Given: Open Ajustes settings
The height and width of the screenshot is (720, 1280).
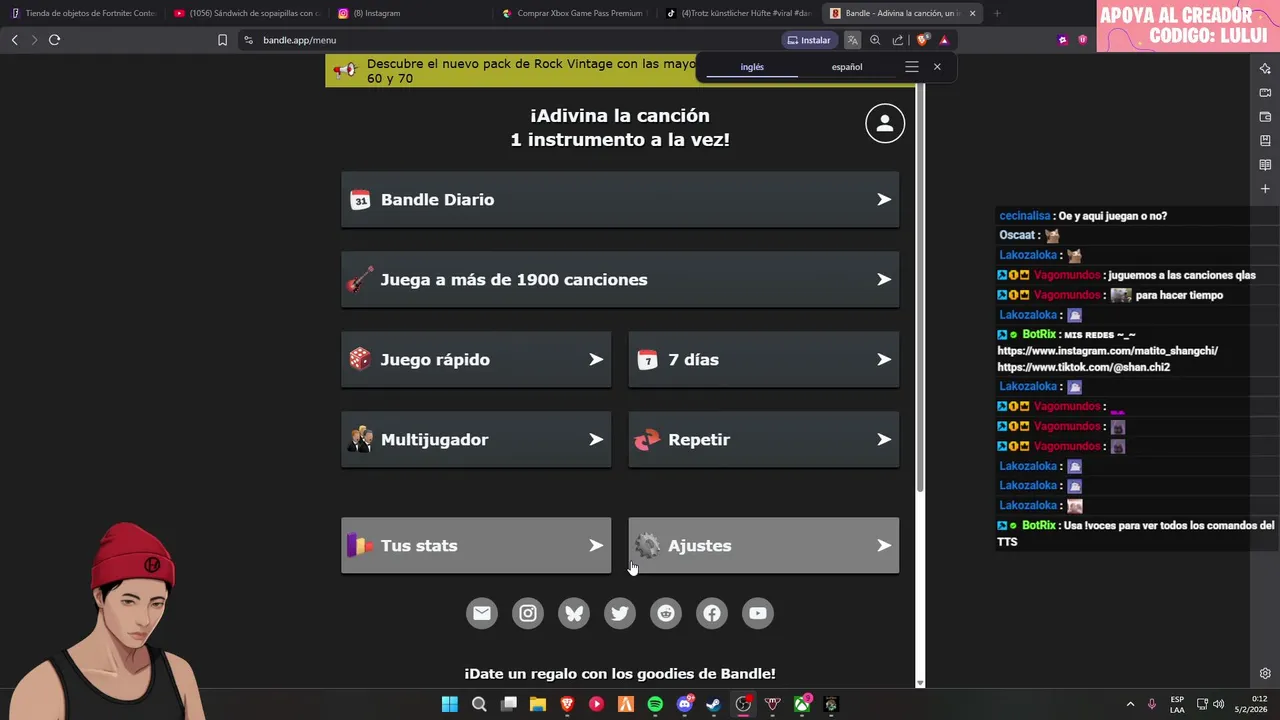Looking at the screenshot, I should click(763, 545).
